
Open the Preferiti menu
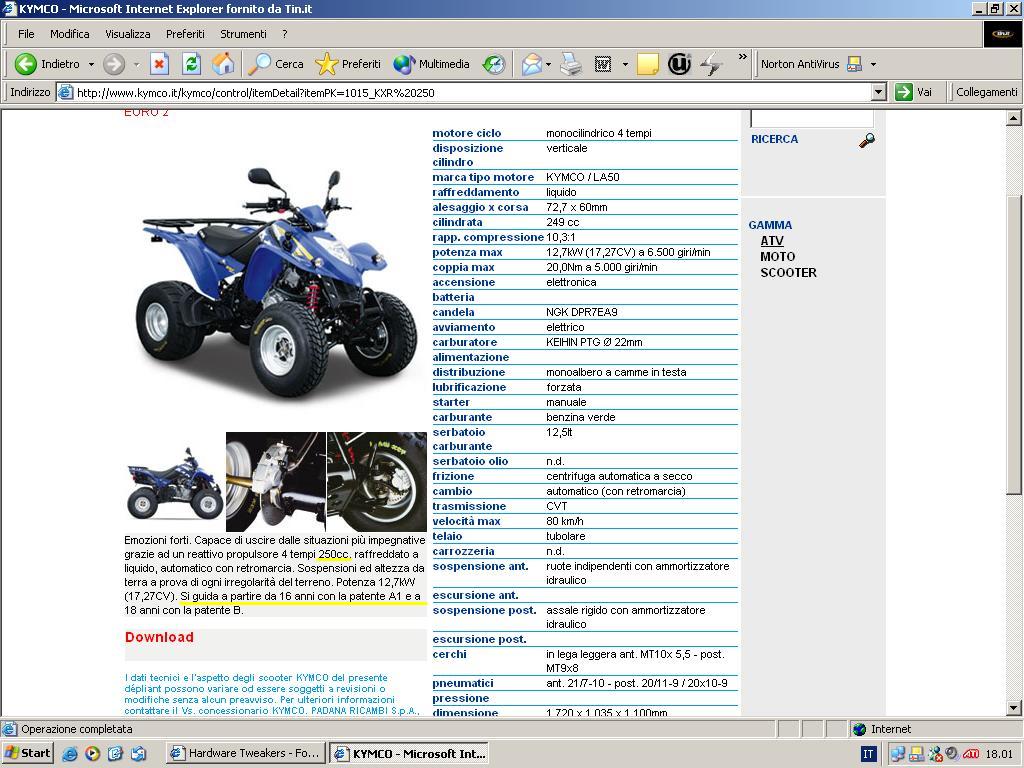[x=185, y=34]
